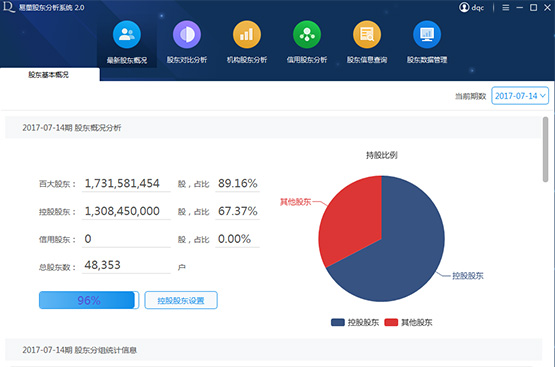Click the 总股东数 label

coord(57,267)
